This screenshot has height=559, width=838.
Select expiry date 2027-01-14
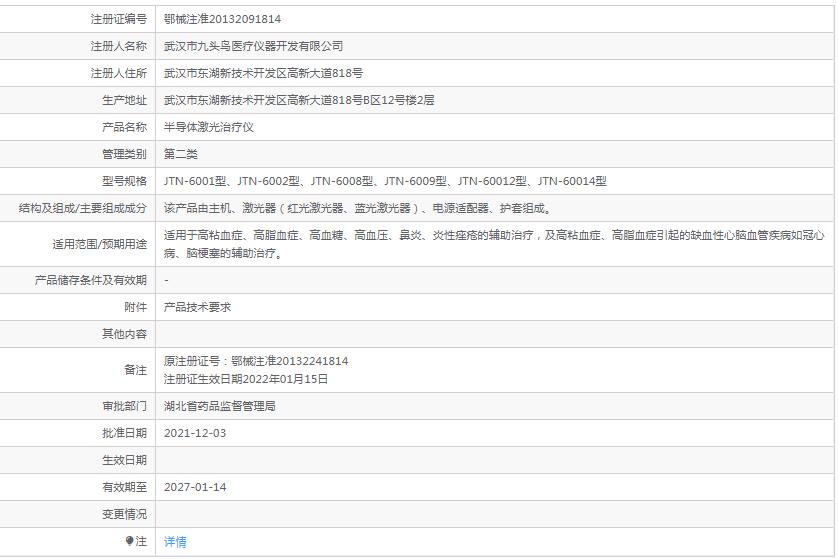tap(195, 487)
